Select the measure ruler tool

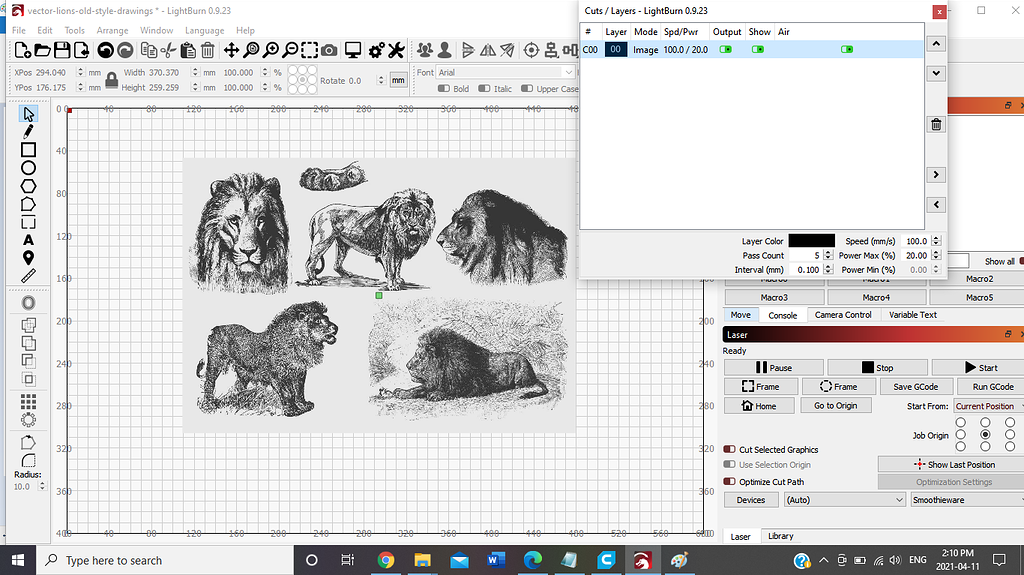28,276
